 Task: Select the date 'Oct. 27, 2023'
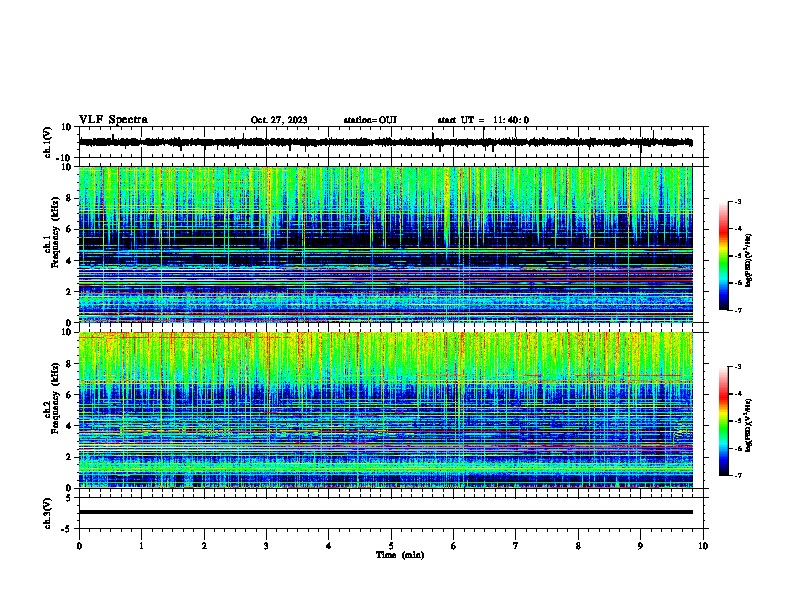pyautogui.click(x=279, y=120)
